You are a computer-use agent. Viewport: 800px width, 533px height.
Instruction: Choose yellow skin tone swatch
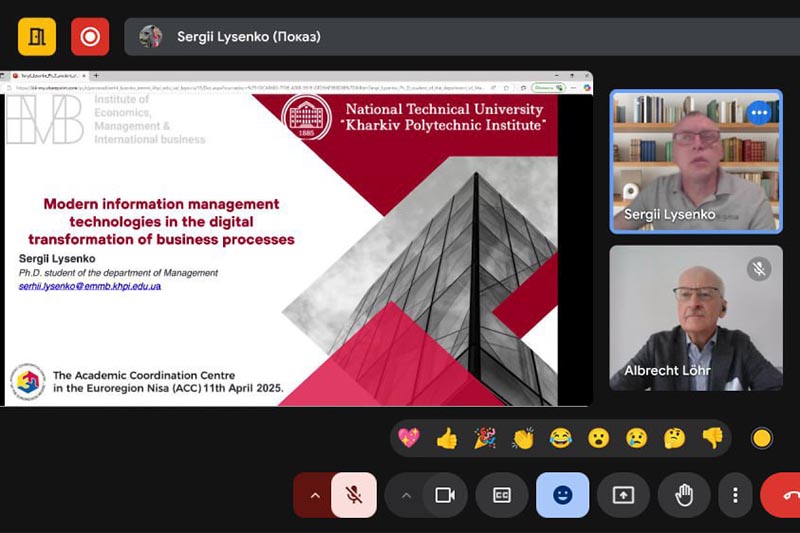(x=762, y=439)
